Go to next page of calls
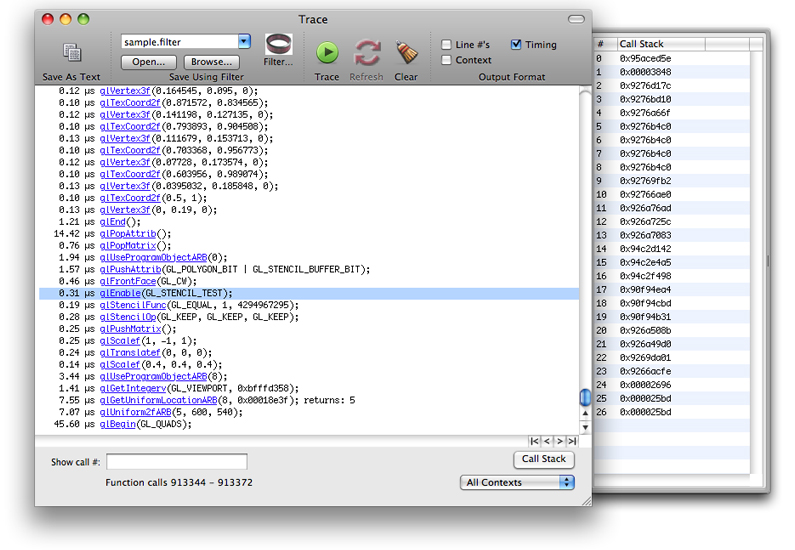 (560, 441)
